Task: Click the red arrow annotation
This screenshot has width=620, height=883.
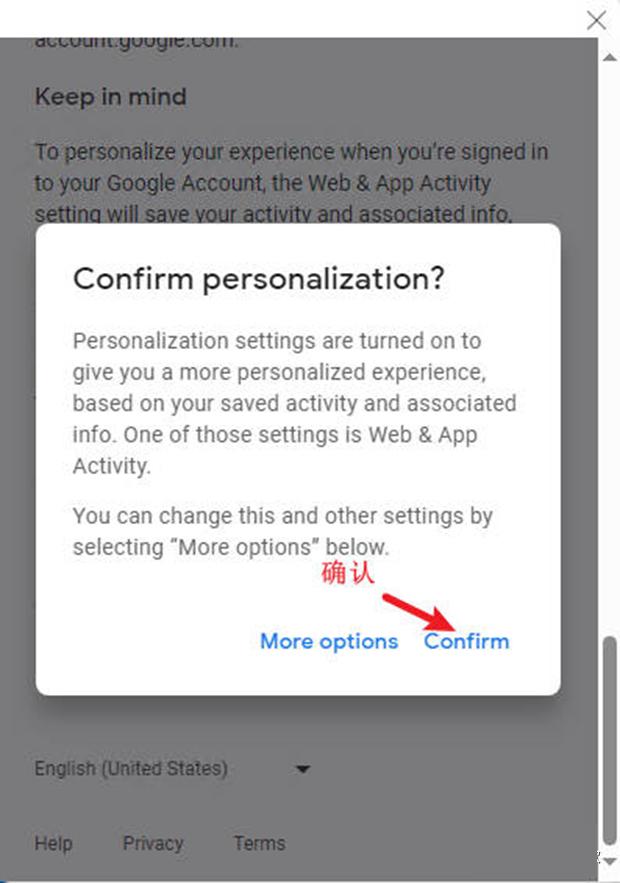Action: point(419,613)
